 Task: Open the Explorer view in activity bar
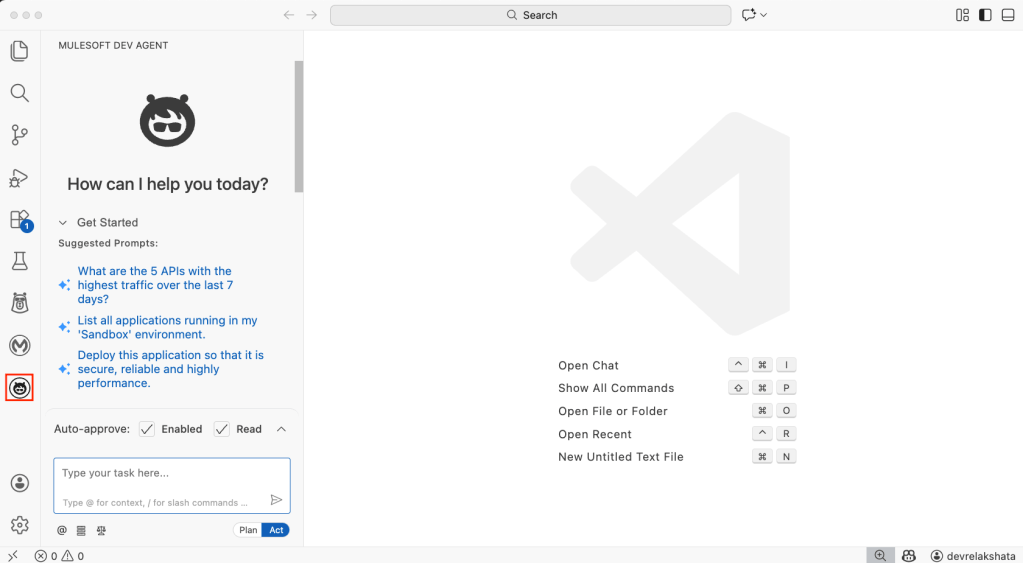(19, 51)
